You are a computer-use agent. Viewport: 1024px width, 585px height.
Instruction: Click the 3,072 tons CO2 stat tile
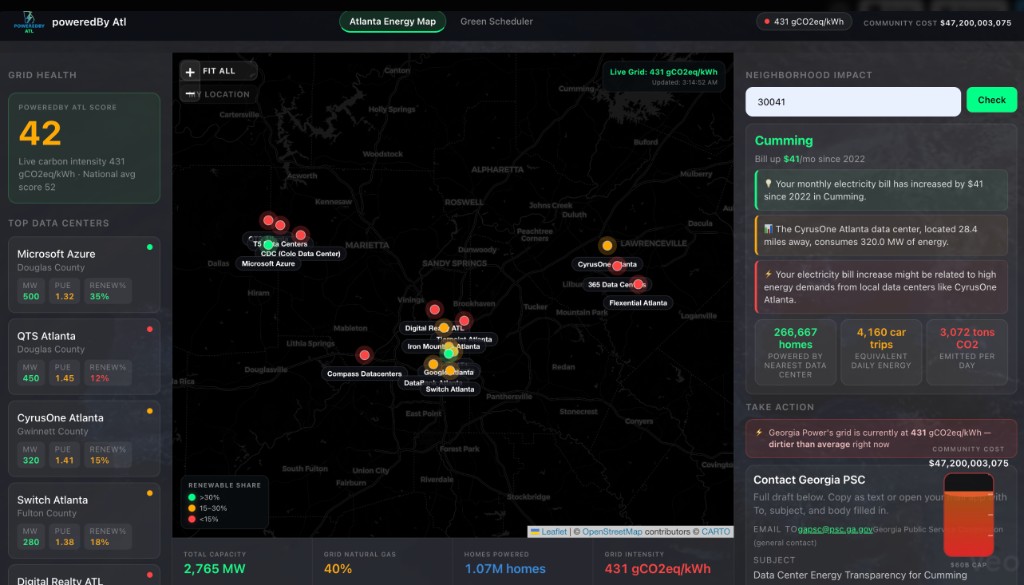[967, 352]
